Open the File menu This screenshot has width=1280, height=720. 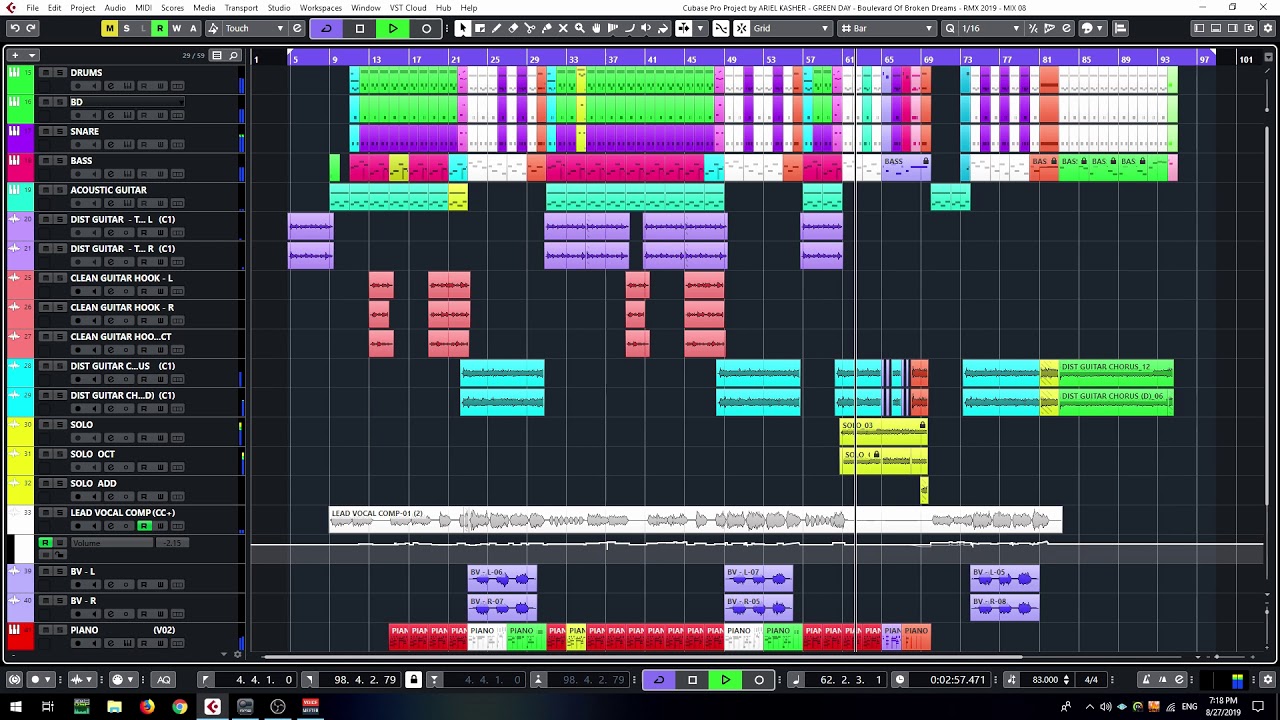click(32, 7)
